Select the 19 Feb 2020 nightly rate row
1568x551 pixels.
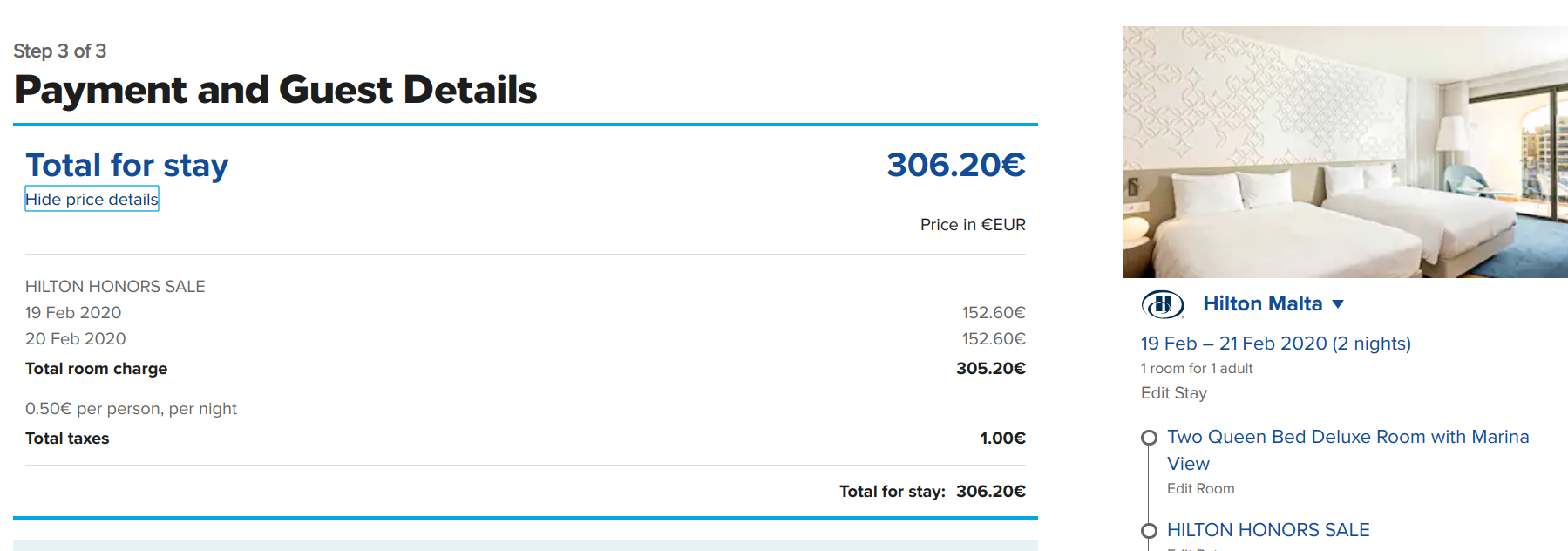[x=73, y=312]
